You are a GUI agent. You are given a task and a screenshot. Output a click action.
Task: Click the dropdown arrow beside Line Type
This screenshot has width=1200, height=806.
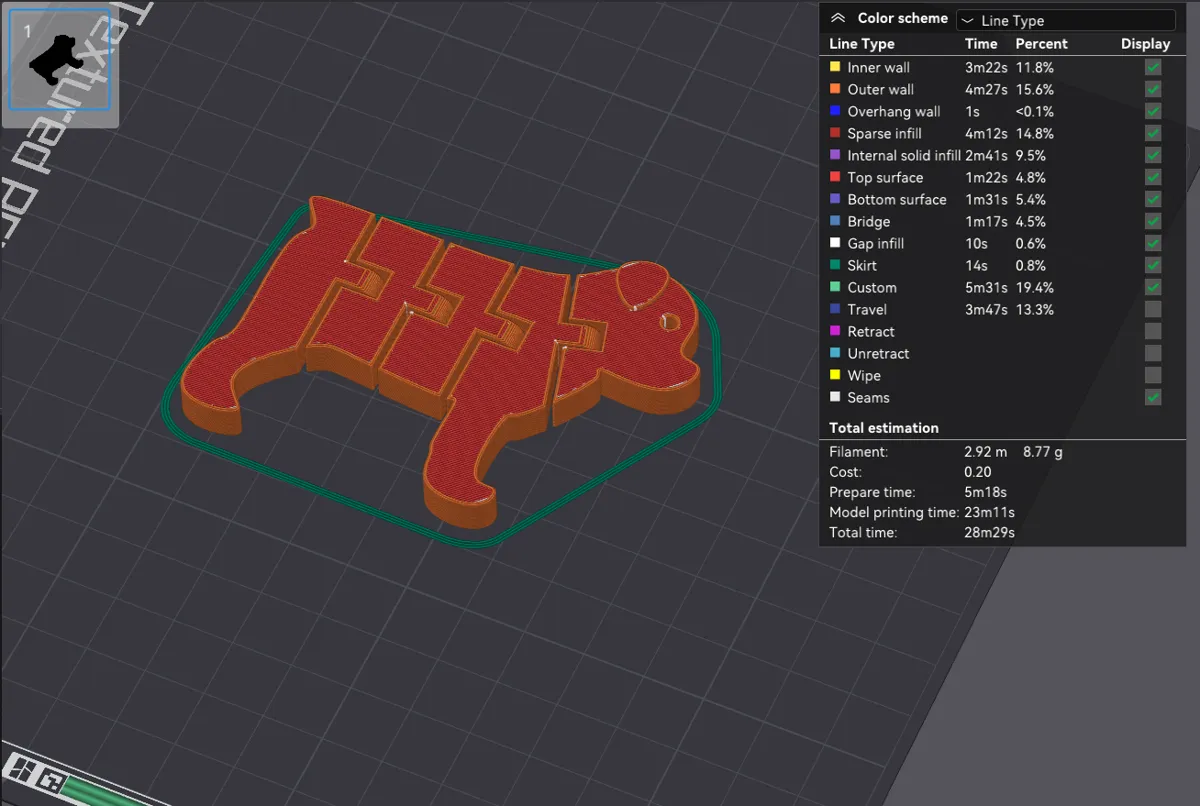(x=967, y=20)
